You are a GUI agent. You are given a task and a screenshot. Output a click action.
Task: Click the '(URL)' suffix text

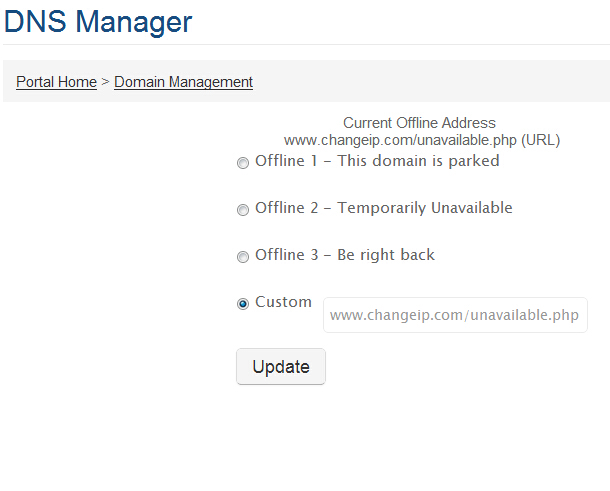coord(540,140)
